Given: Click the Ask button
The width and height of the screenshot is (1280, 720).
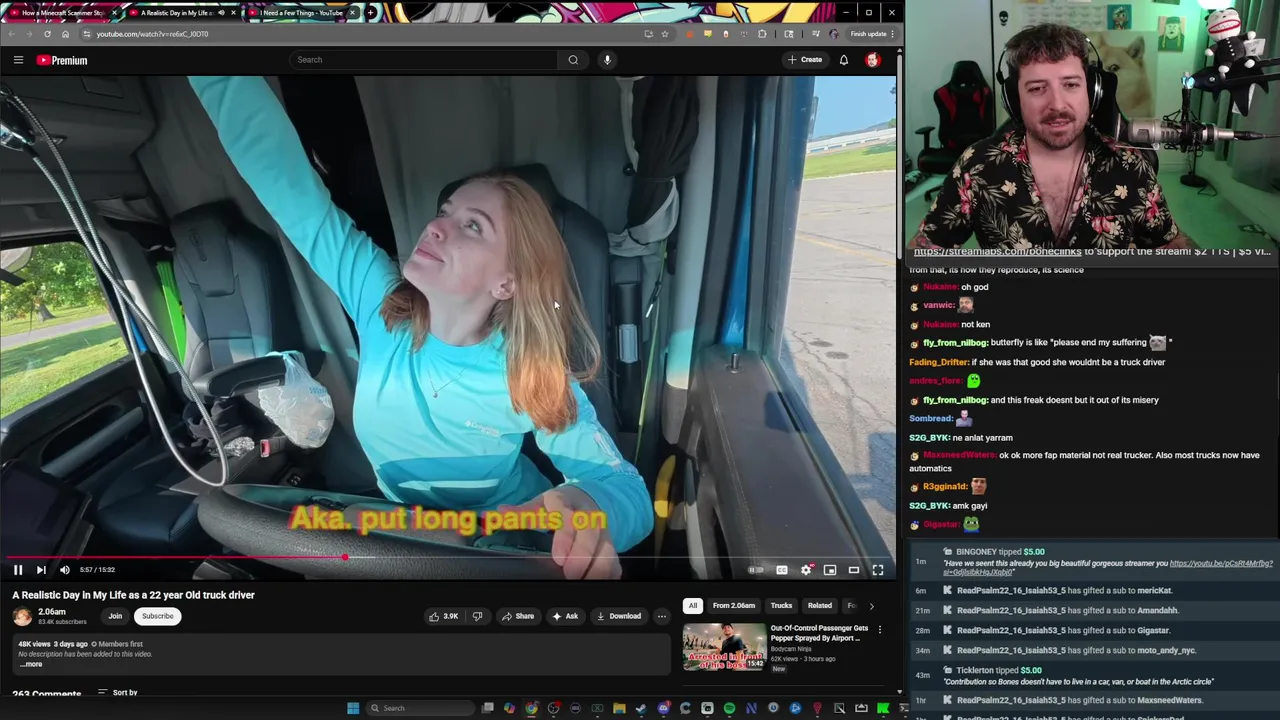Looking at the screenshot, I should point(565,616).
